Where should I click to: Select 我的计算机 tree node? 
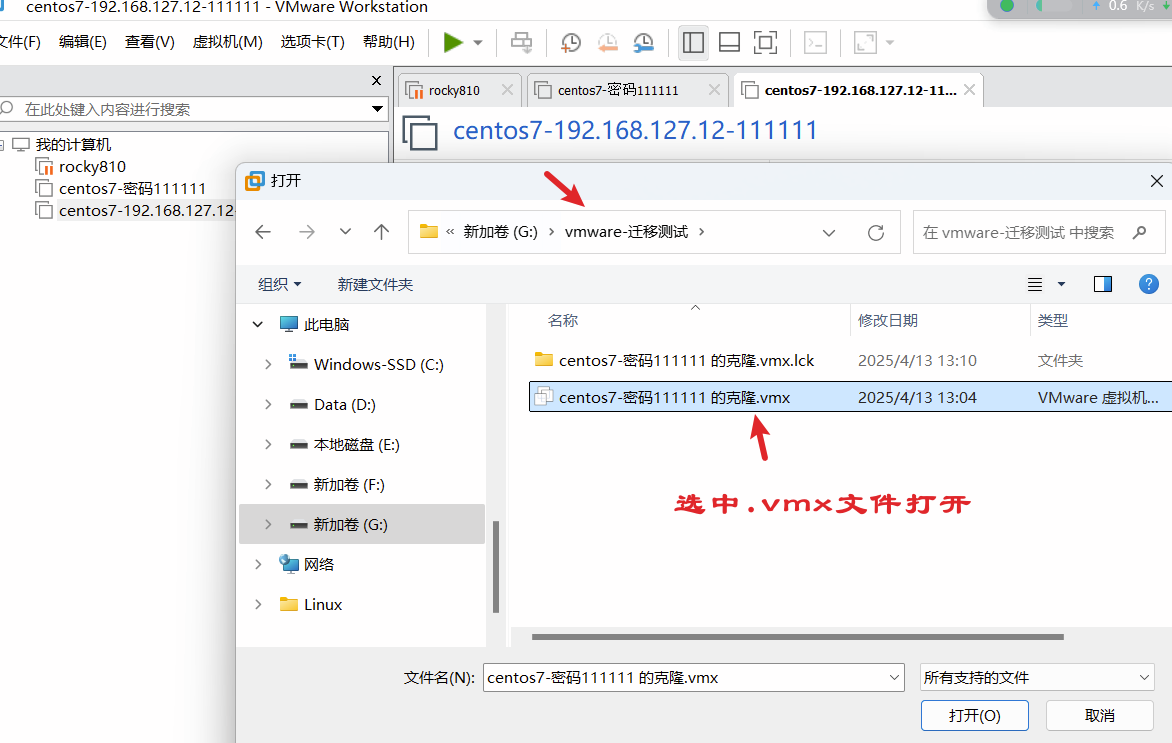(x=73, y=144)
